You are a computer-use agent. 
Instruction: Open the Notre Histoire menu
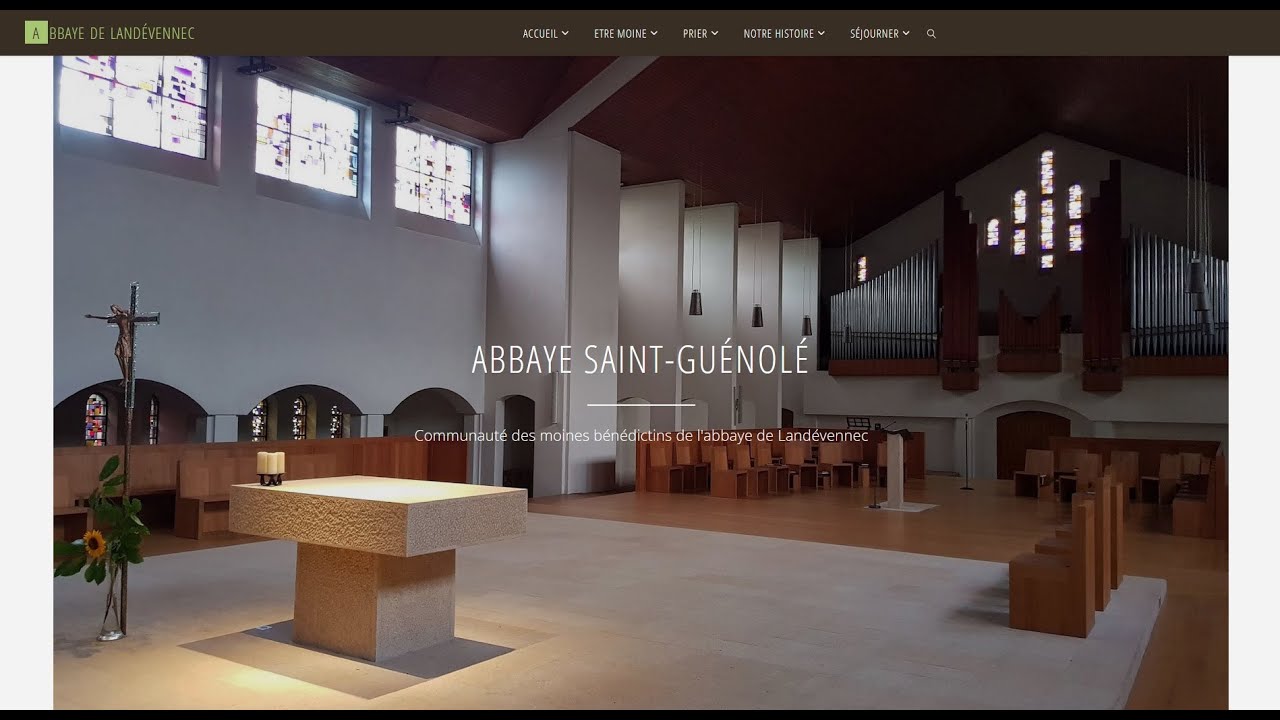click(x=784, y=34)
